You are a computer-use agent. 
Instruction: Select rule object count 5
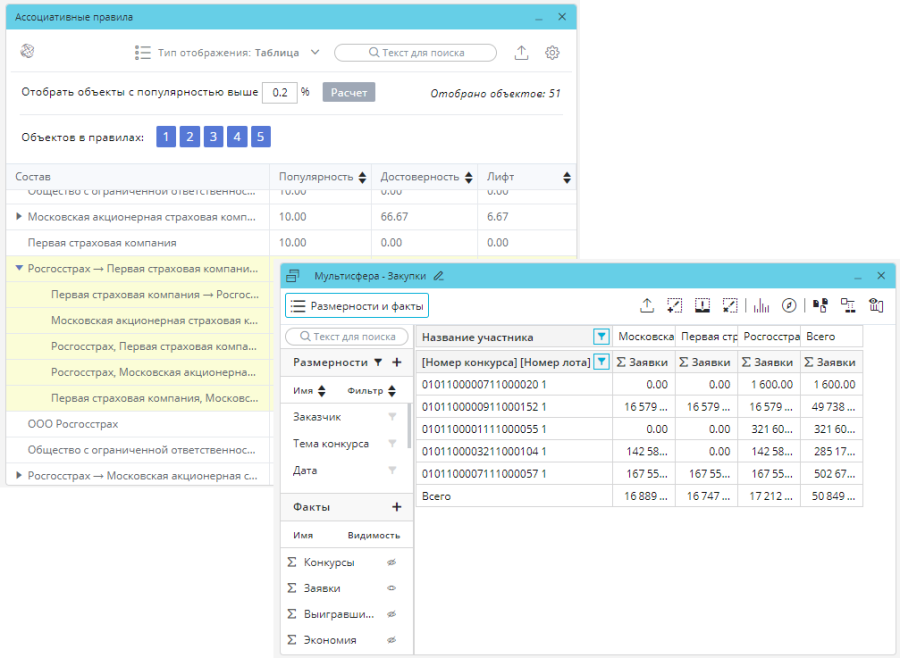(260, 137)
